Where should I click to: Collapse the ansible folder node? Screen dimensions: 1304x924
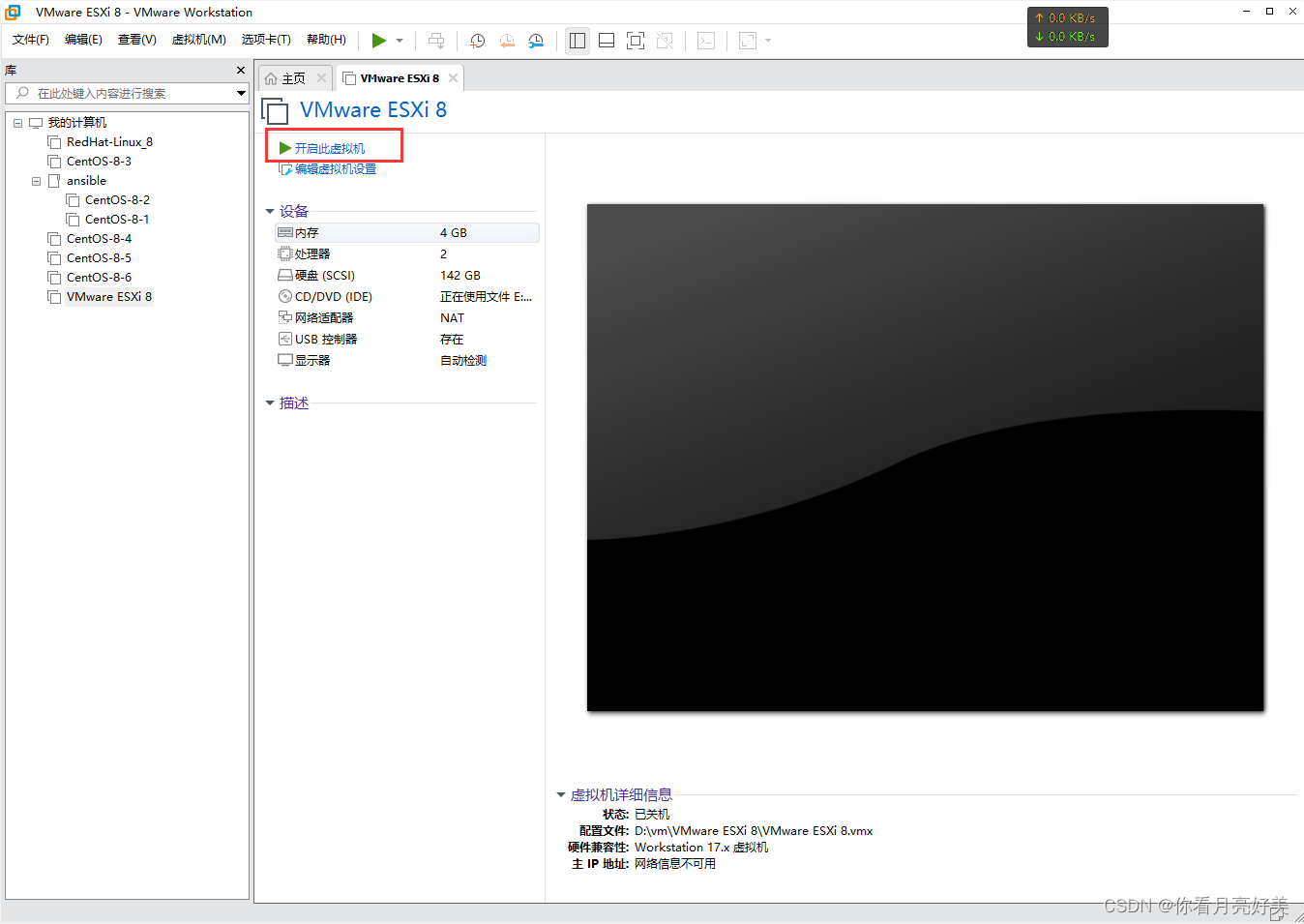(36, 181)
